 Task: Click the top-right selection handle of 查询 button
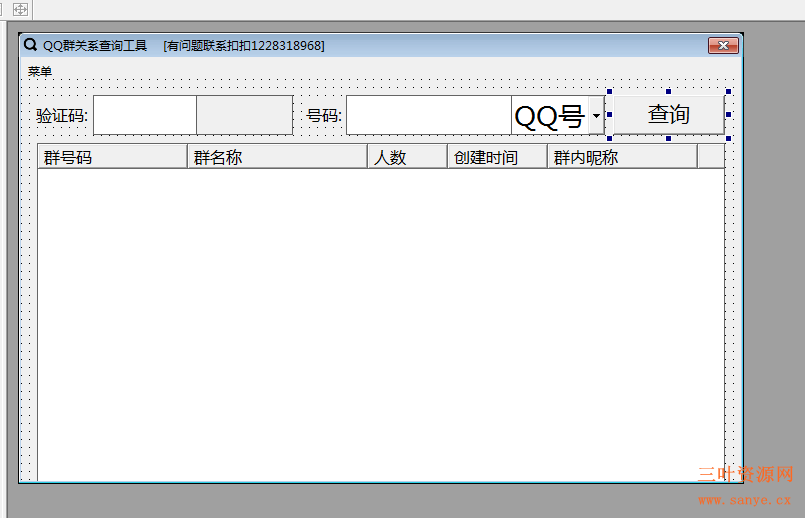(x=728, y=91)
